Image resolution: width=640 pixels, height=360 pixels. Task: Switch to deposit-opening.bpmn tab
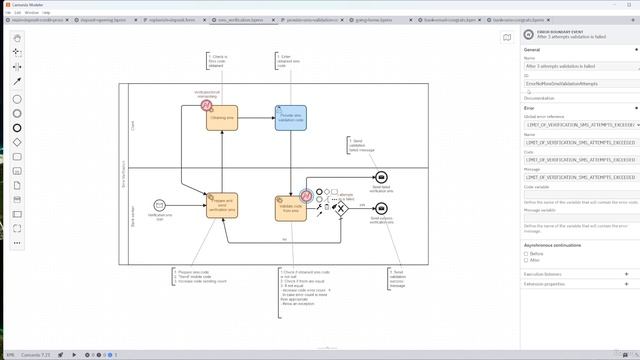(103, 20)
